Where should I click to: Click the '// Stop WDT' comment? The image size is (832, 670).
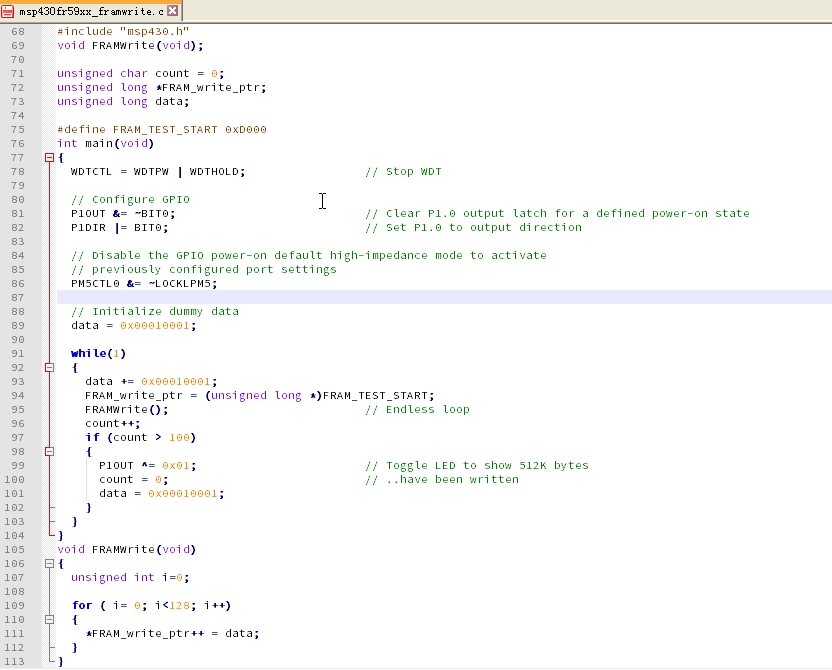coord(403,172)
